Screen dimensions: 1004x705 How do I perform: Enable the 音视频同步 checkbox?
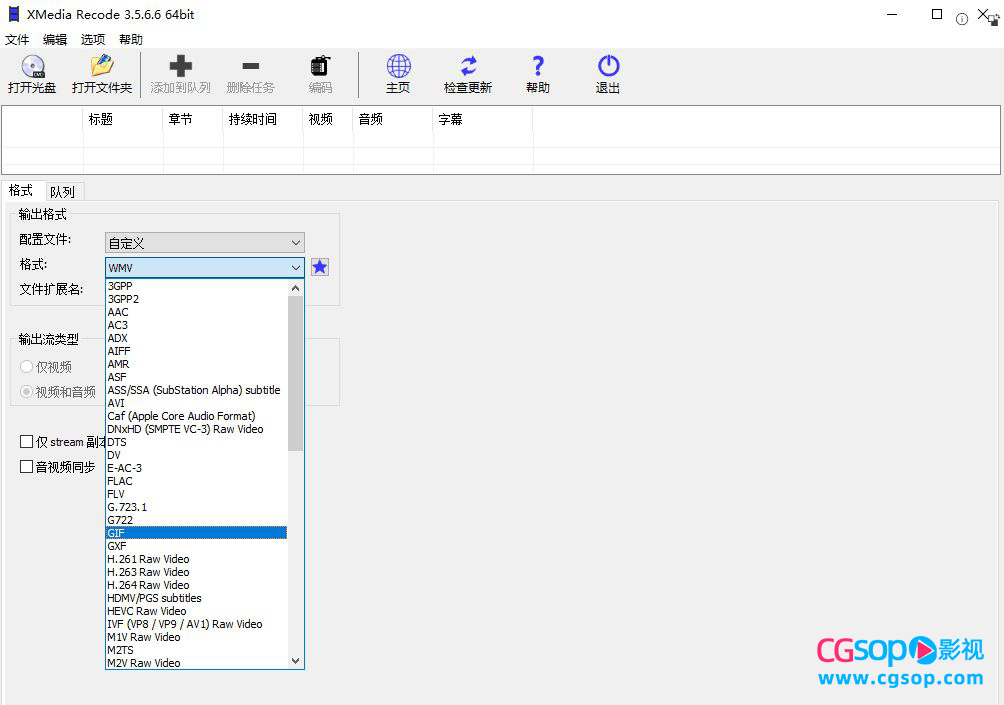click(x=27, y=467)
